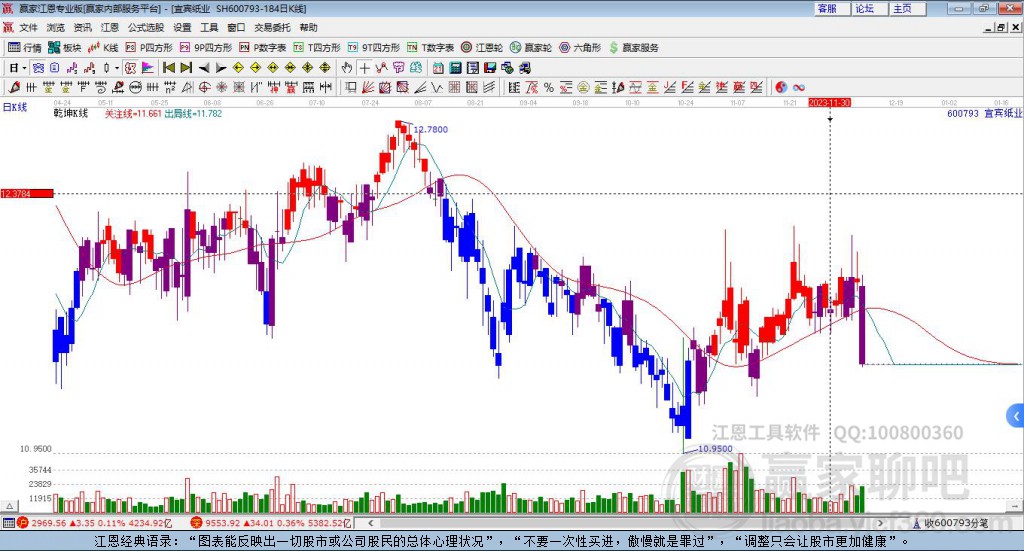Open the 赢家轮 wheel tool

click(x=530, y=48)
